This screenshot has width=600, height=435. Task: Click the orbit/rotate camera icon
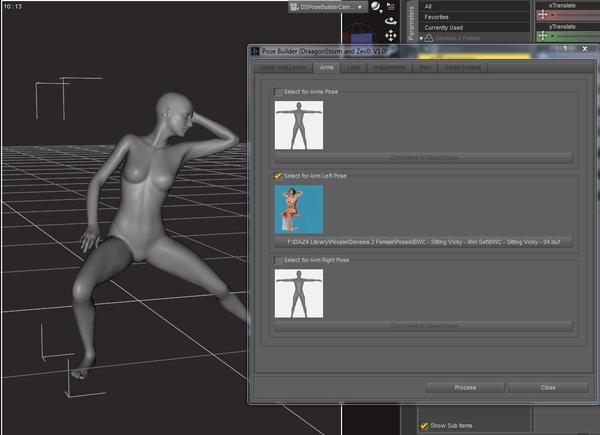pos(389,21)
